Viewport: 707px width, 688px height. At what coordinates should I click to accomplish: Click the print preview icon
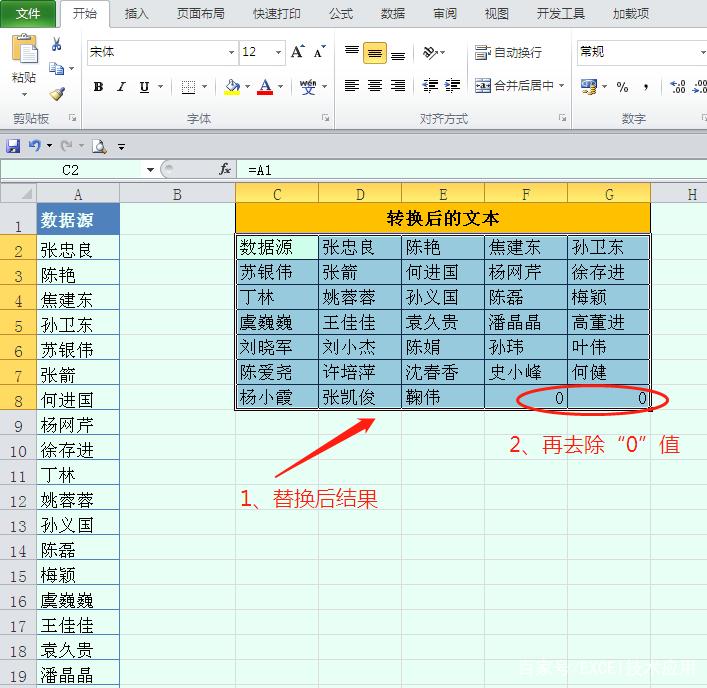(99, 146)
